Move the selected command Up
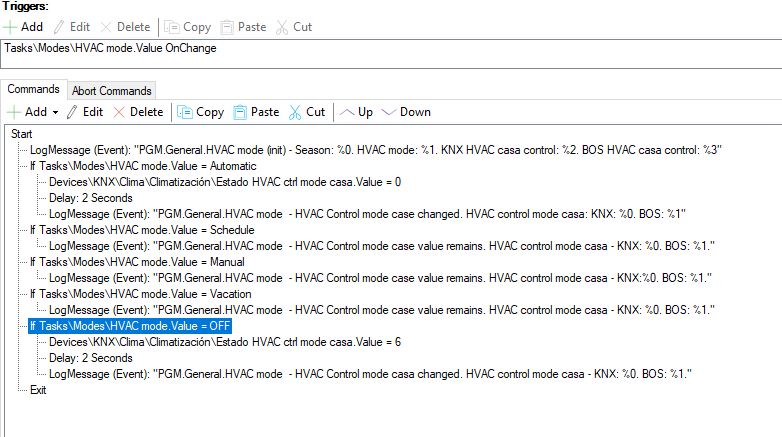This screenshot has width=782, height=437. click(358, 112)
